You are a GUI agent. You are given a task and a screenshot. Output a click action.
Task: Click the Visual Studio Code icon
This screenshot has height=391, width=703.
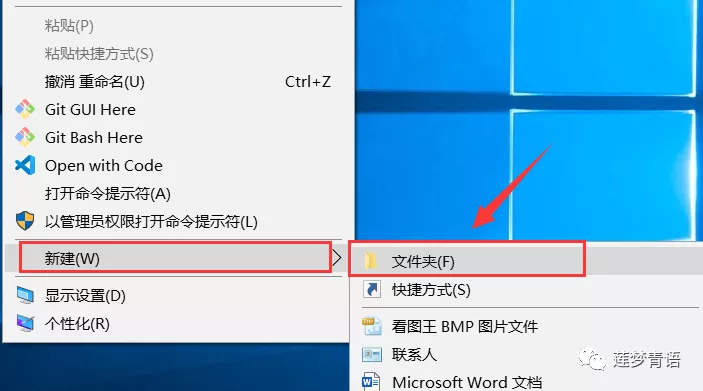(x=25, y=165)
